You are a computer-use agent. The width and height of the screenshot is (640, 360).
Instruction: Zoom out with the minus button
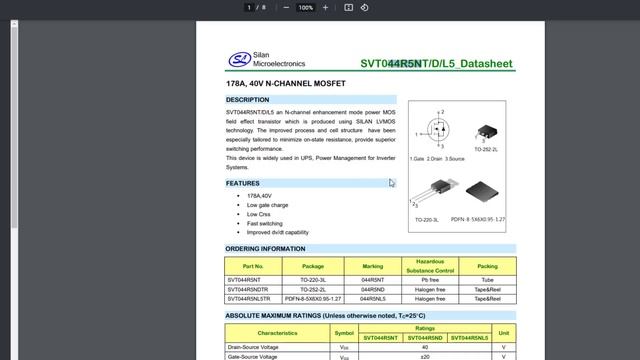[286, 7]
